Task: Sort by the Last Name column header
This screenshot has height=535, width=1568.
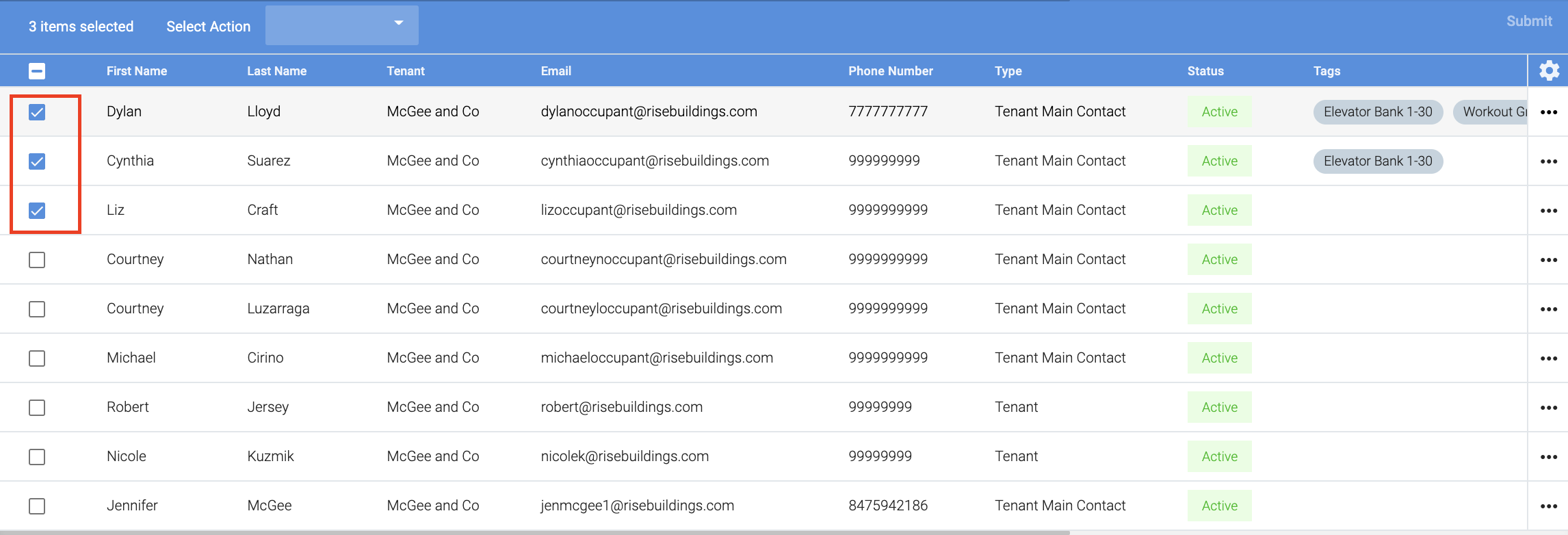Action: coord(276,71)
